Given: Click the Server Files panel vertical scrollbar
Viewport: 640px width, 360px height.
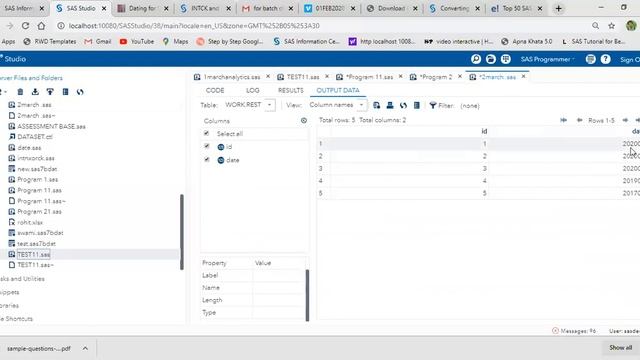Looking at the screenshot, I should 182,232.
